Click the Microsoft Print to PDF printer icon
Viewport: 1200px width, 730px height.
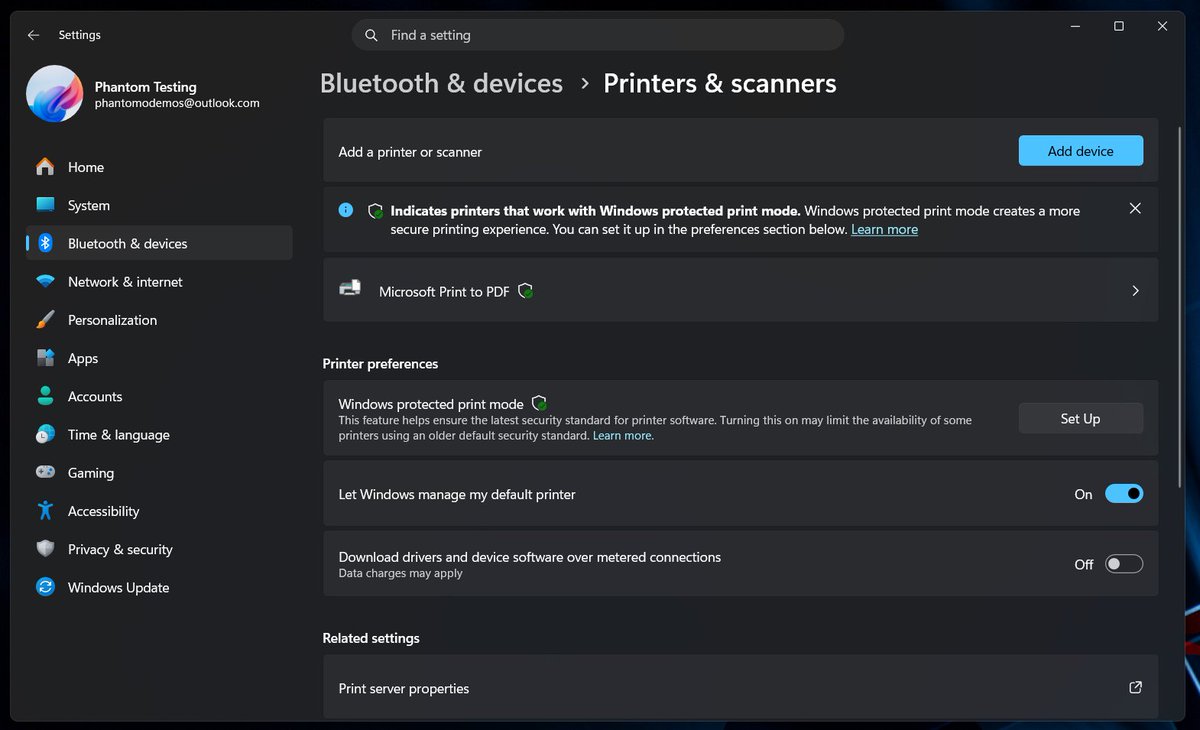(x=350, y=289)
